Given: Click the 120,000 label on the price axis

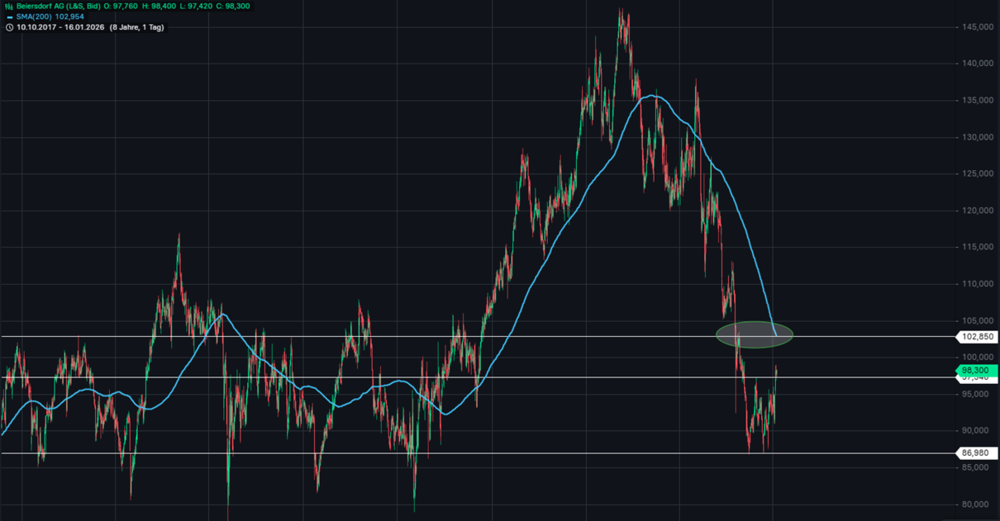Looking at the screenshot, I should tap(976, 211).
